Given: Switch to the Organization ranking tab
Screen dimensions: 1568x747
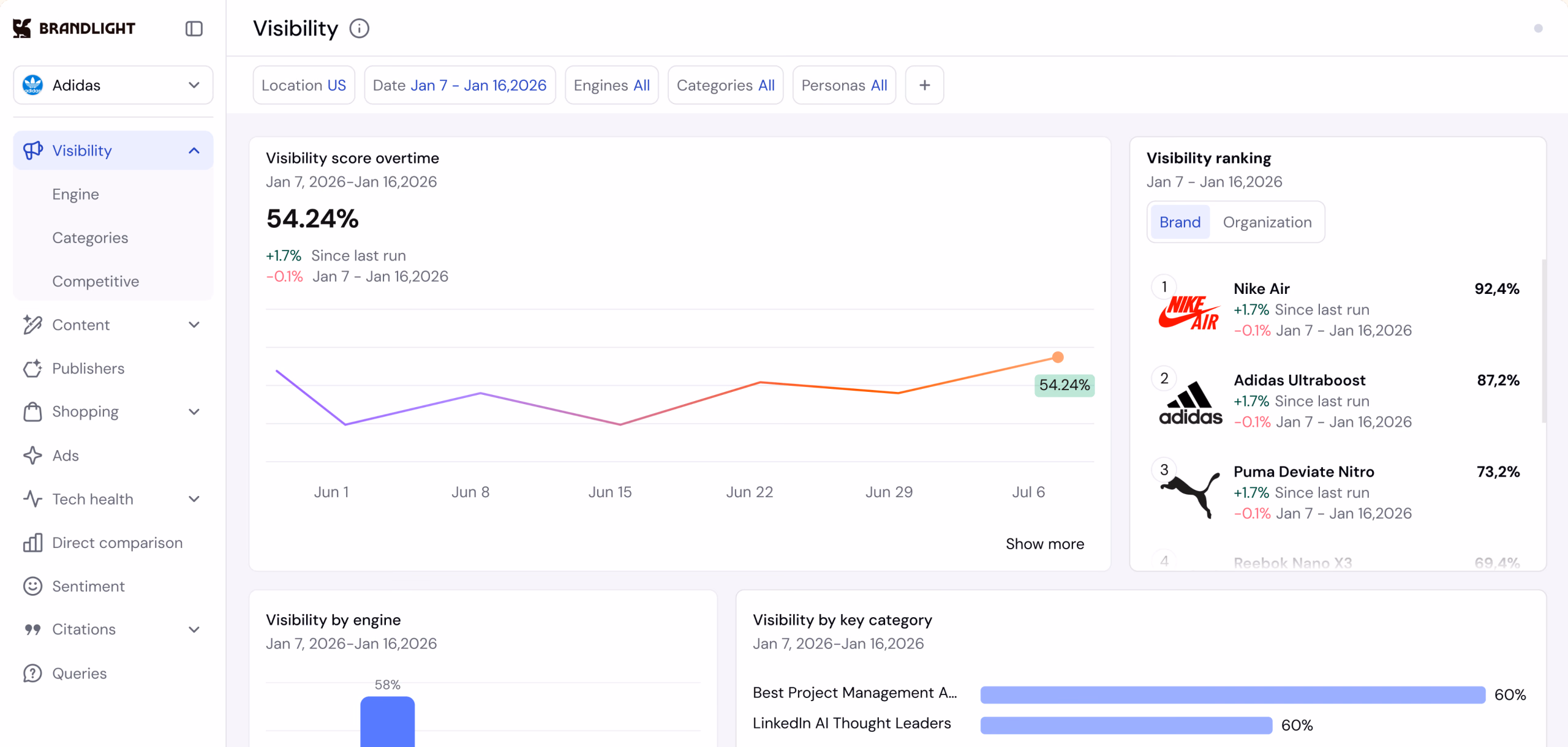Looking at the screenshot, I should tap(1267, 222).
